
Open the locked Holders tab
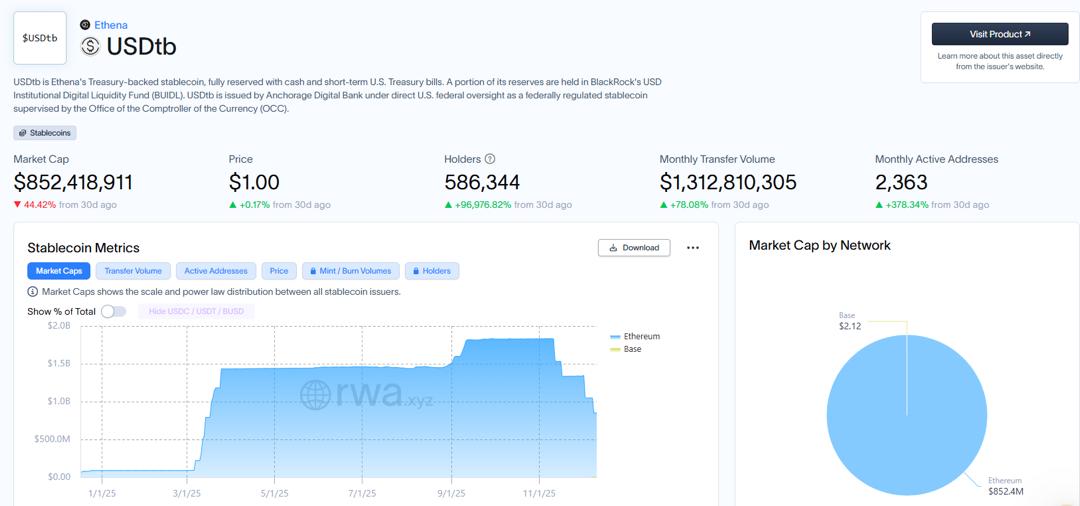click(432, 271)
